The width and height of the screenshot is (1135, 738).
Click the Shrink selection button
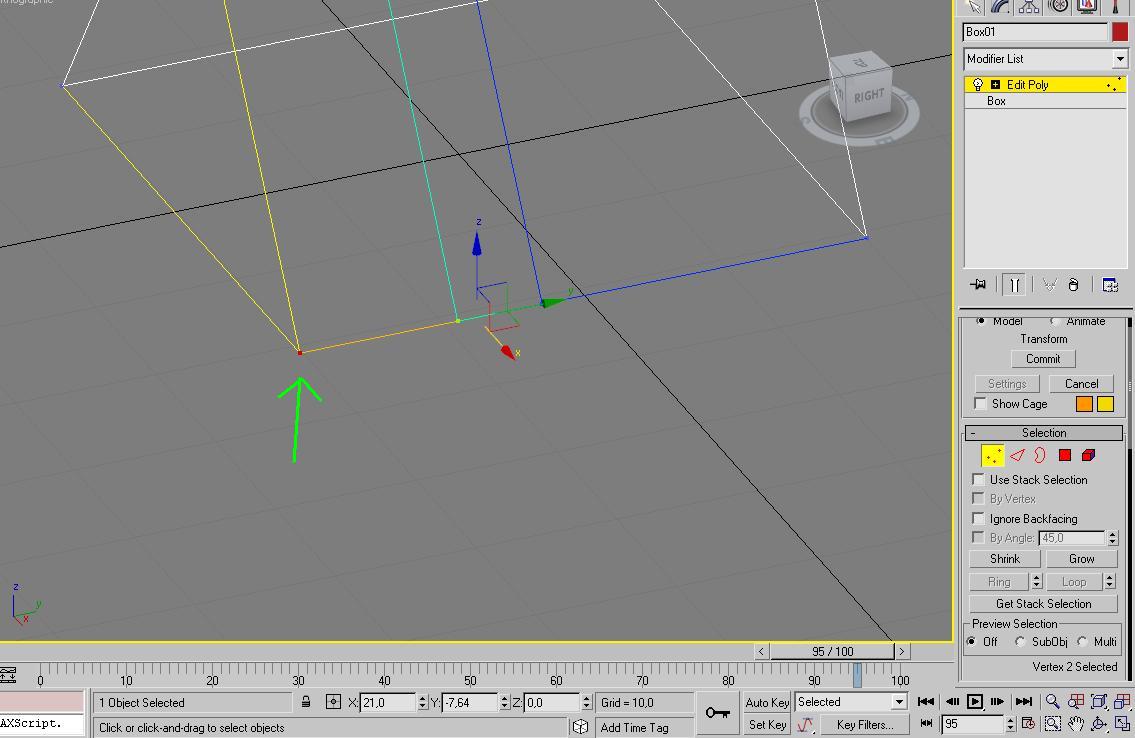point(1005,559)
